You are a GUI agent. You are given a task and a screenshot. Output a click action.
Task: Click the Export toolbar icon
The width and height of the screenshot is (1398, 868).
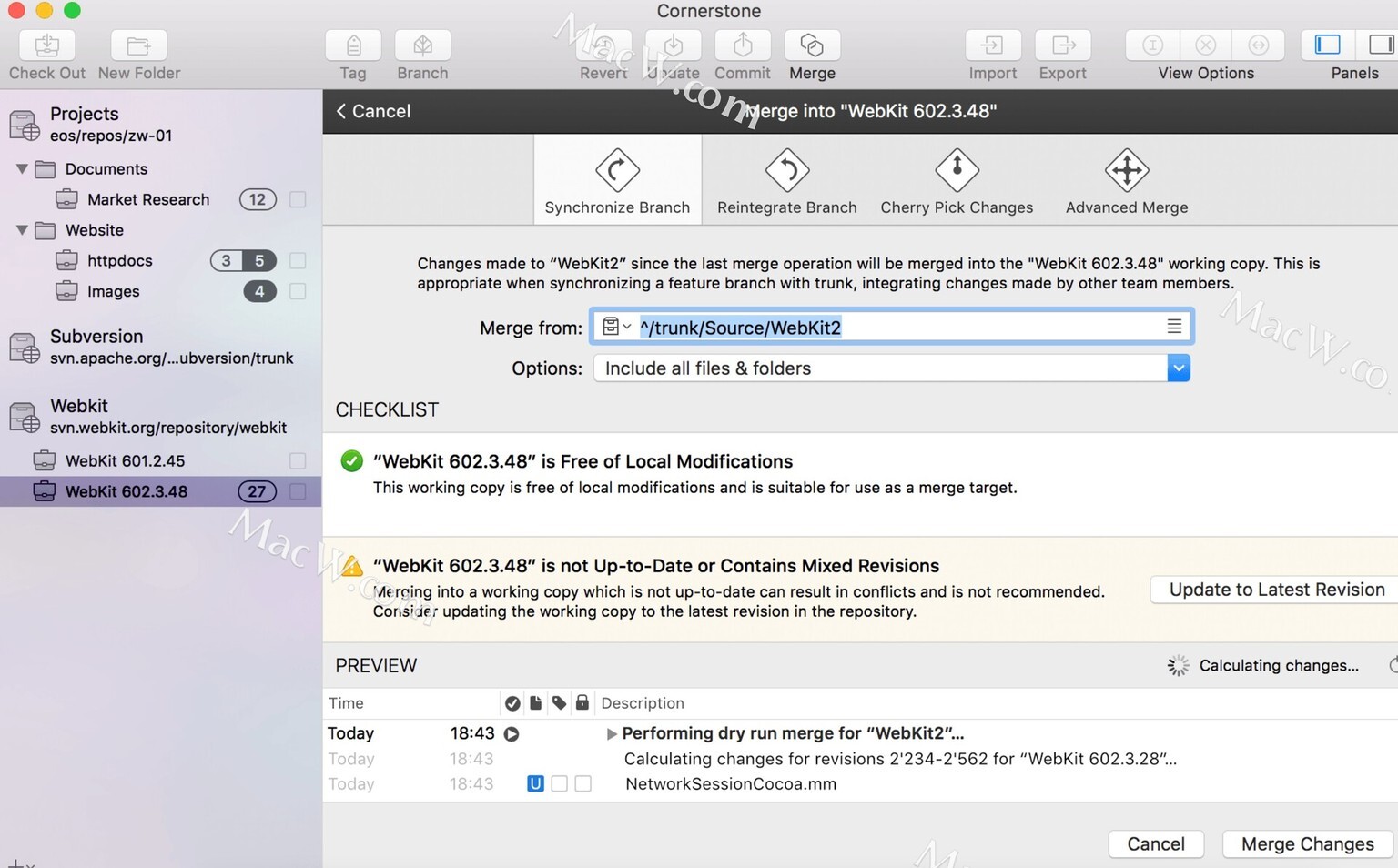(1062, 45)
